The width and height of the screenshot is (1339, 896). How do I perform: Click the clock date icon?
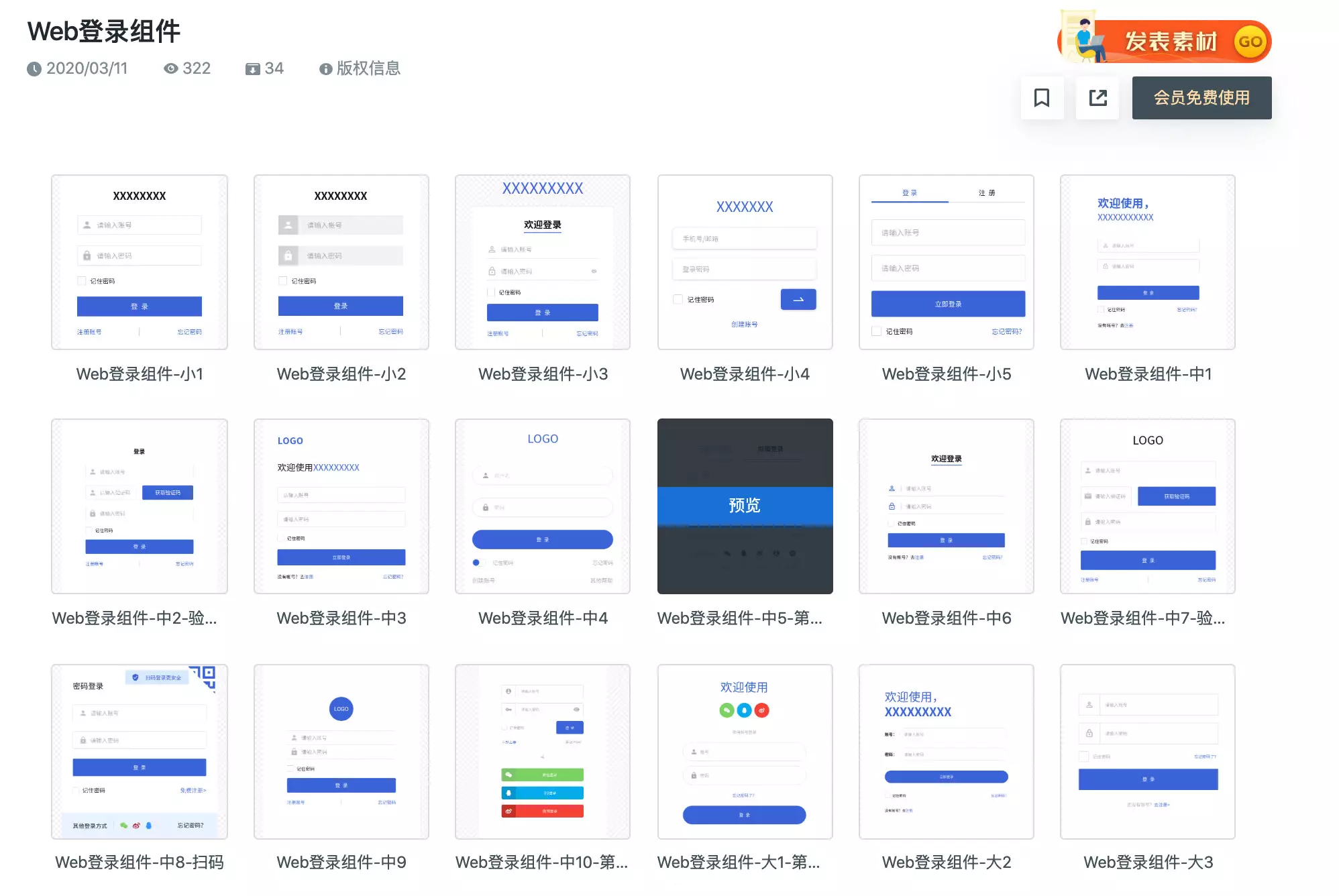point(34,69)
